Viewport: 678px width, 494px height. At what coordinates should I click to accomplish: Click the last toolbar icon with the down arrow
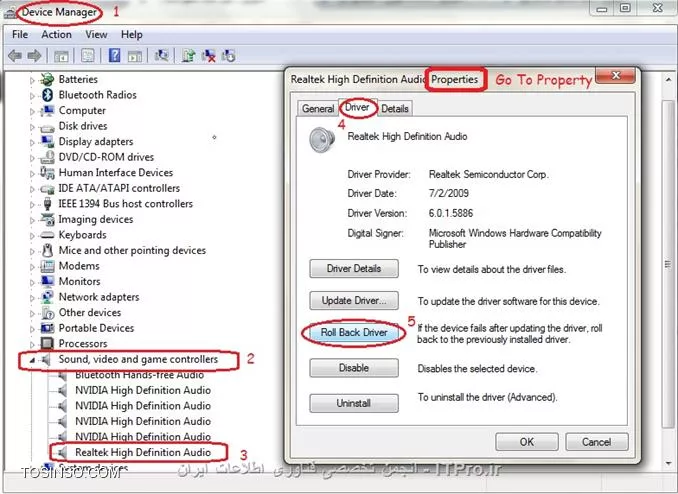tap(229, 56)
